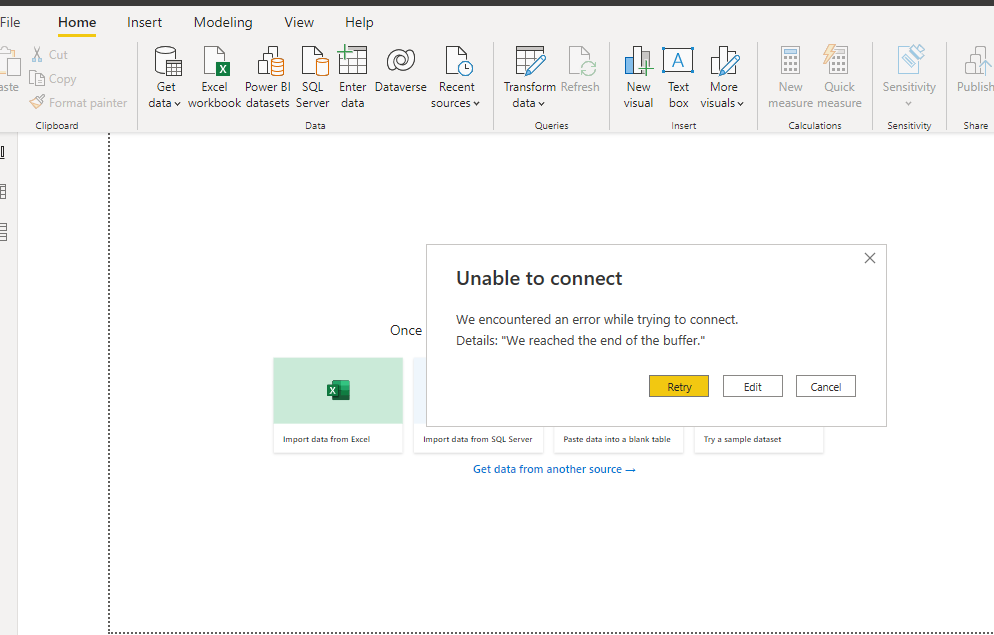Open the Dataverse connector
The image size is (994, 635).
click(401, 70)
